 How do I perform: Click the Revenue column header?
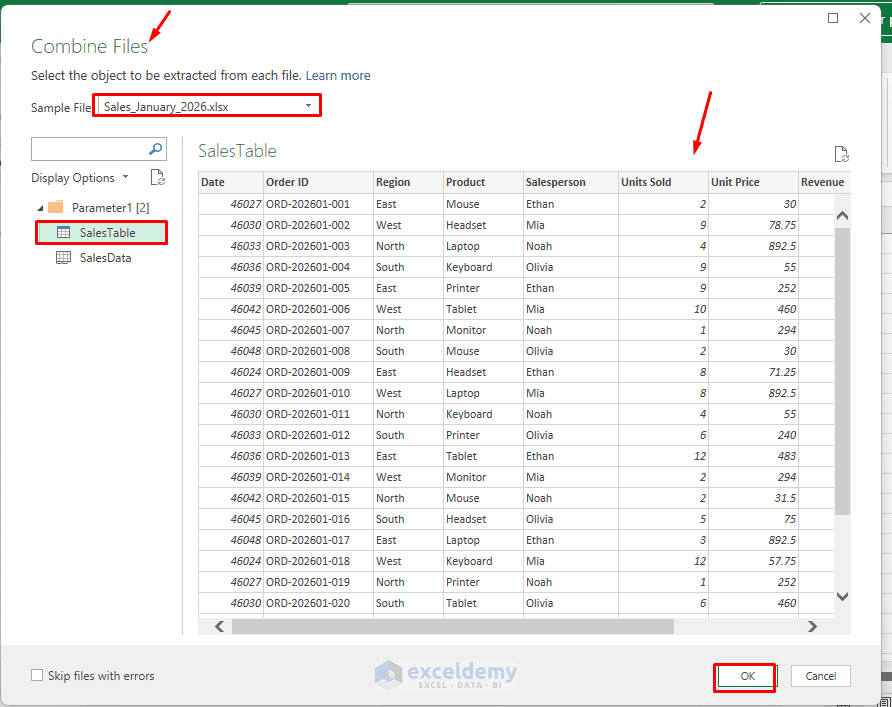[824, 182]
